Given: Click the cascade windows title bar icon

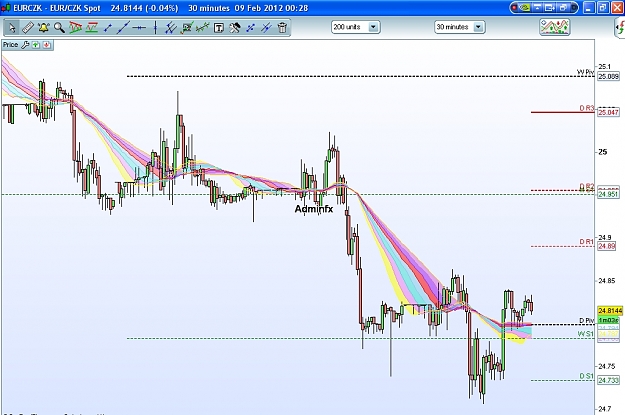Looking at the screenshot, I should coord(565,8).
